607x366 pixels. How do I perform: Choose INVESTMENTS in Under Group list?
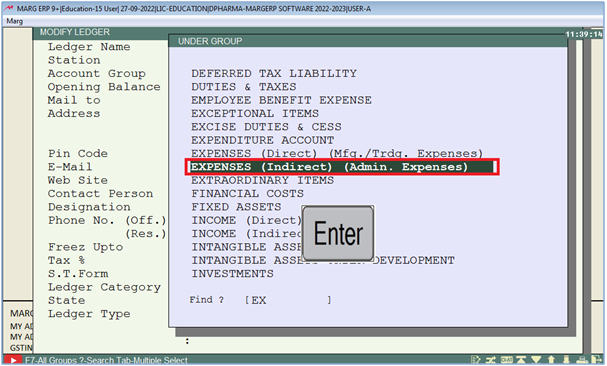tap(232, 274)
